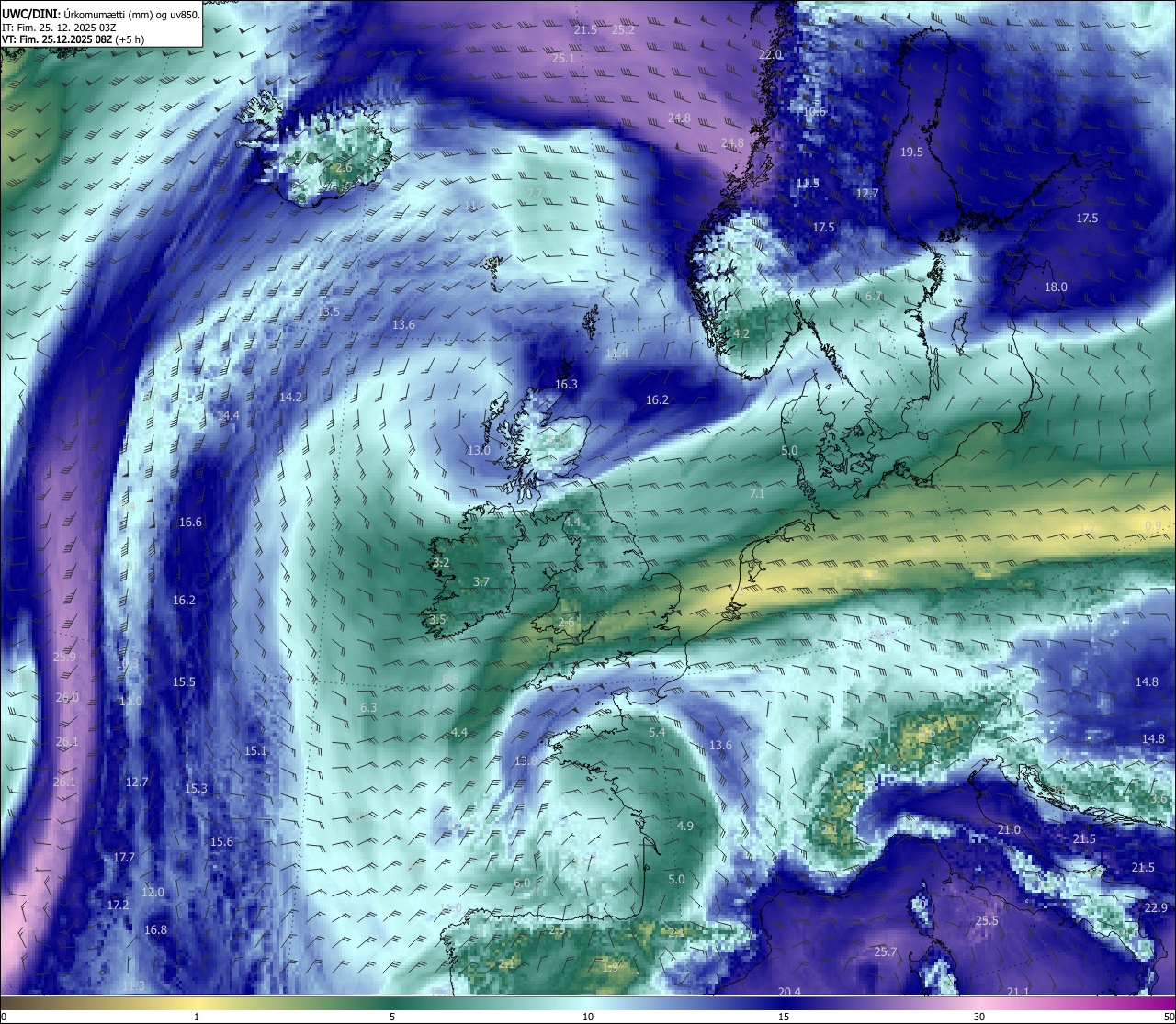
Task: Click the 4.9 value label
Action: [x=684, y=827]
